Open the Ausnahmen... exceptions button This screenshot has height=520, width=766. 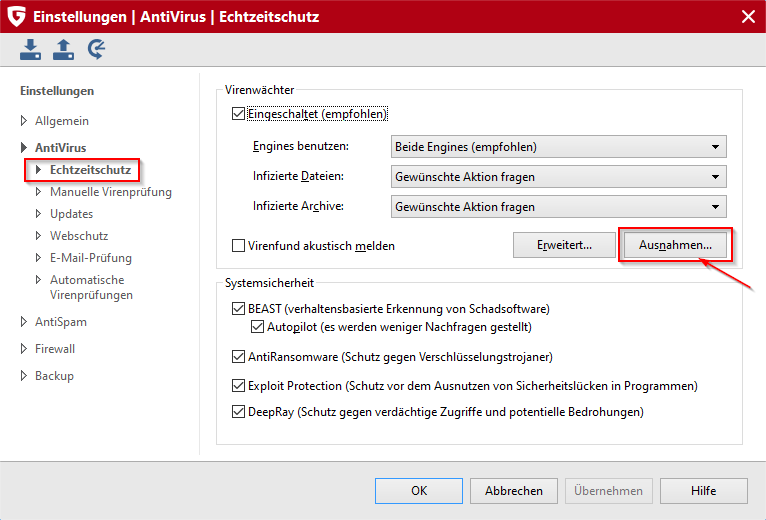click(x=675, y=245)
